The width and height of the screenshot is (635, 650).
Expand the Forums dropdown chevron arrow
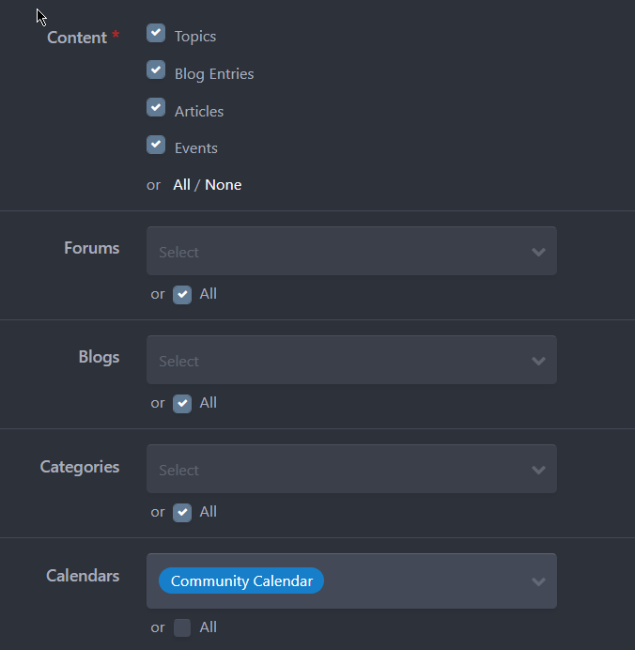tap(539, 252)
